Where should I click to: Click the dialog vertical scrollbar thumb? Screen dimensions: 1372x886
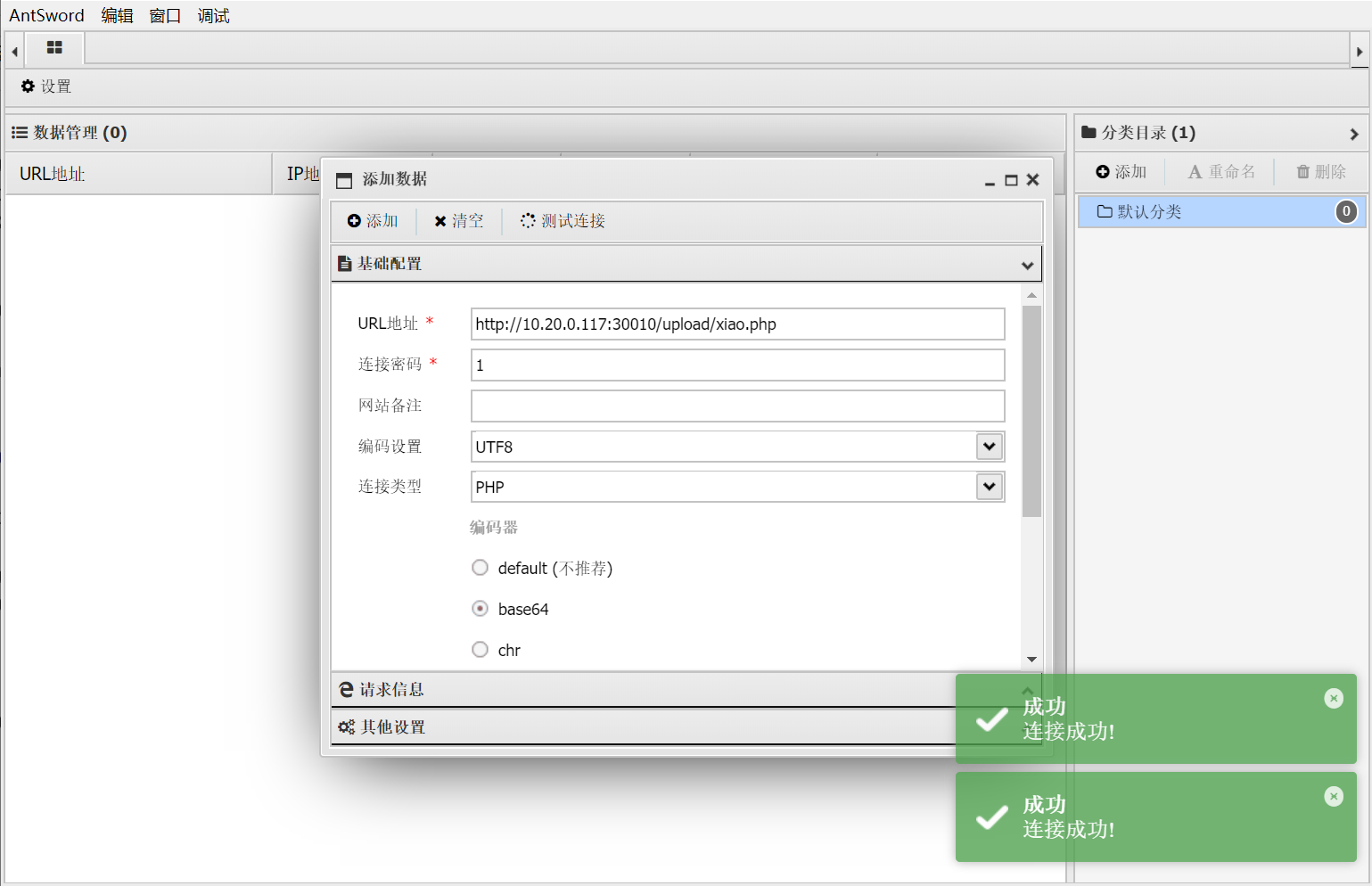point(1032,411)
